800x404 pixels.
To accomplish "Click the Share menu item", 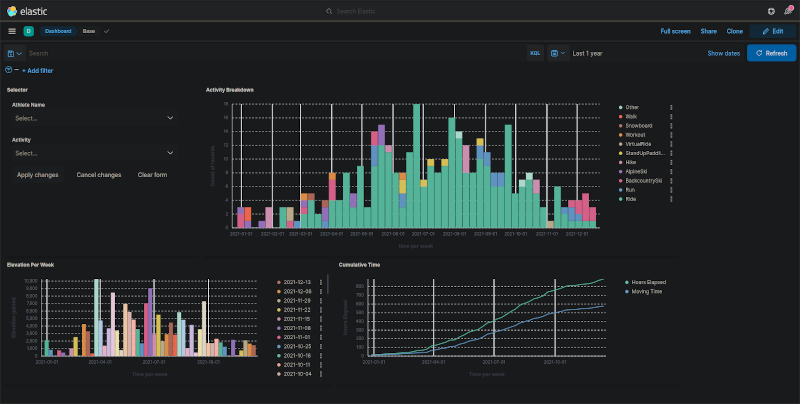I will pos(708,31).
